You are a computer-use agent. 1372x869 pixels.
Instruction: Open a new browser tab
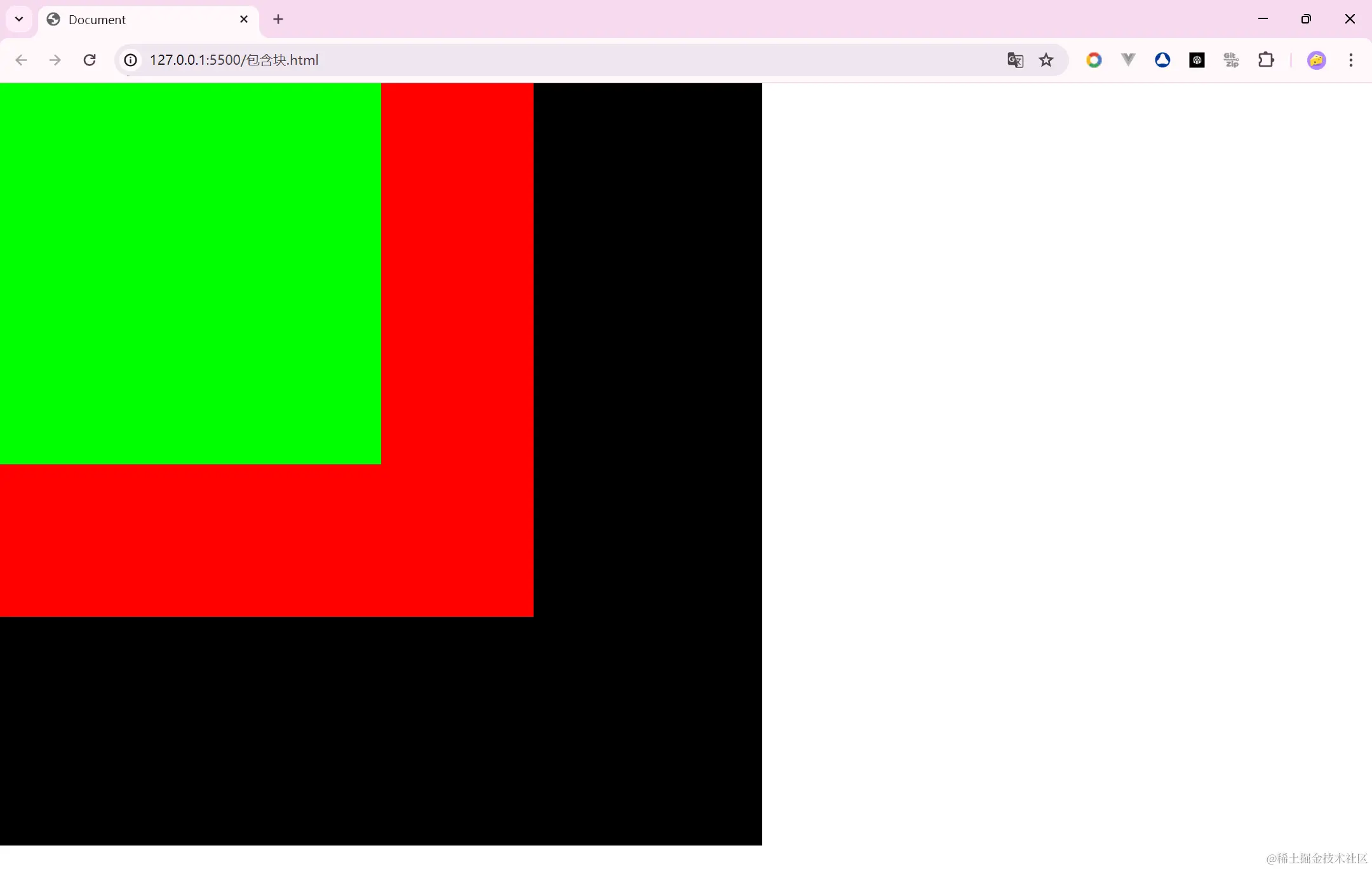(278, 19)
